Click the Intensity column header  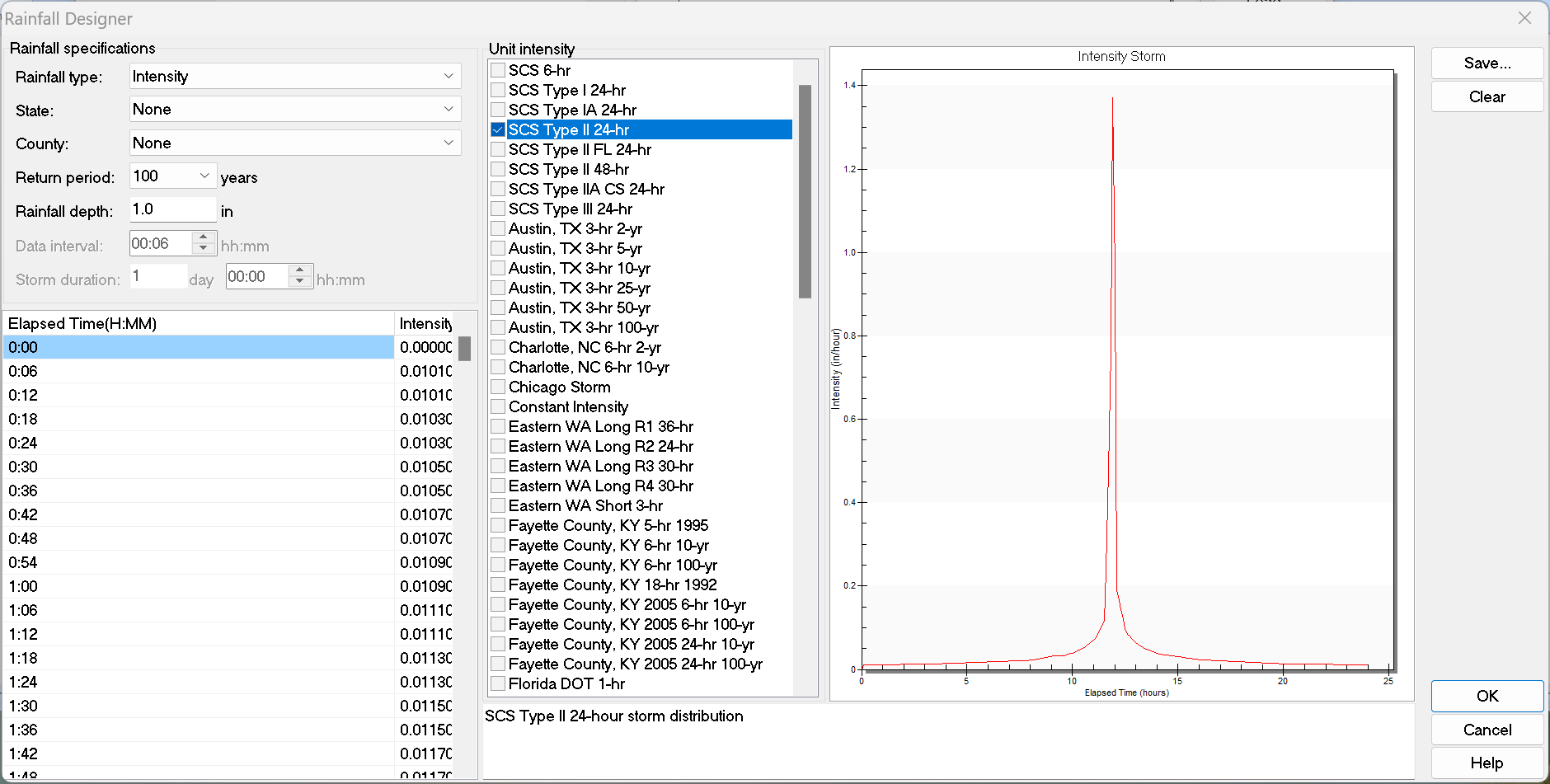425,323
